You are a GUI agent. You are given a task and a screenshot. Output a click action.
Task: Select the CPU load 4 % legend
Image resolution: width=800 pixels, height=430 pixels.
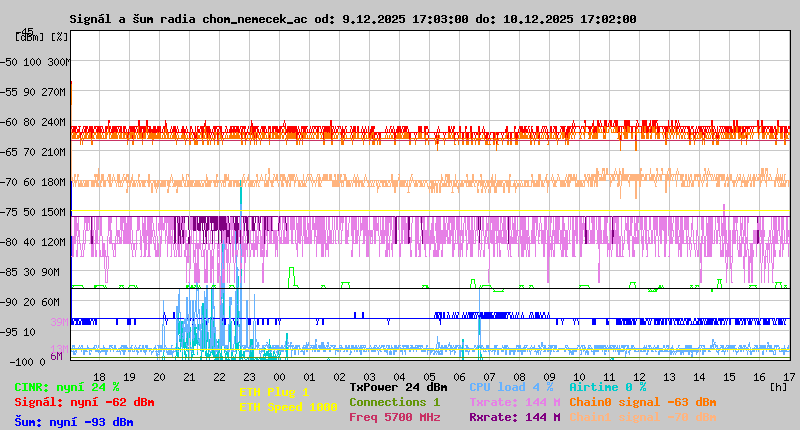click(510, 387)
